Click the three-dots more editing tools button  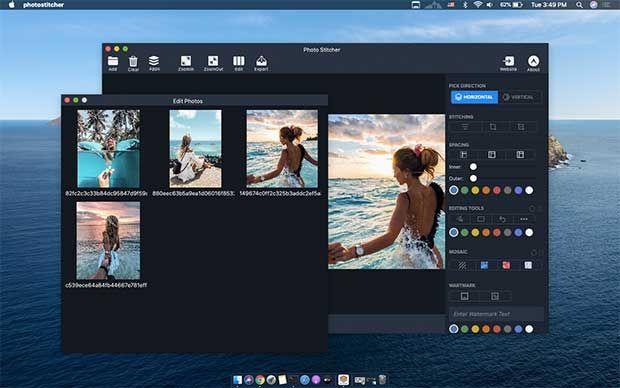click(524, 219)
